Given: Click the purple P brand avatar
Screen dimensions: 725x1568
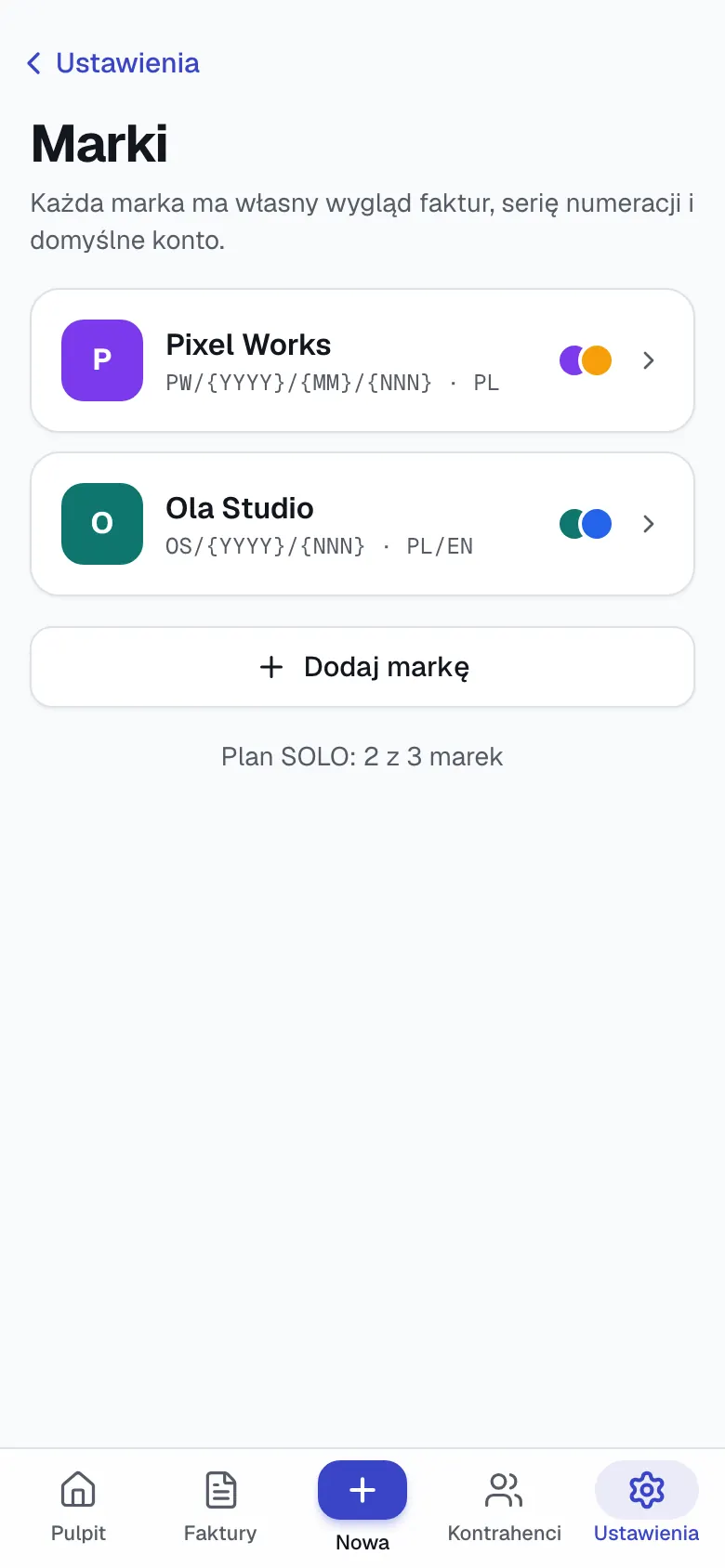Looking at the screenshot, I should (x=102, y=360).
